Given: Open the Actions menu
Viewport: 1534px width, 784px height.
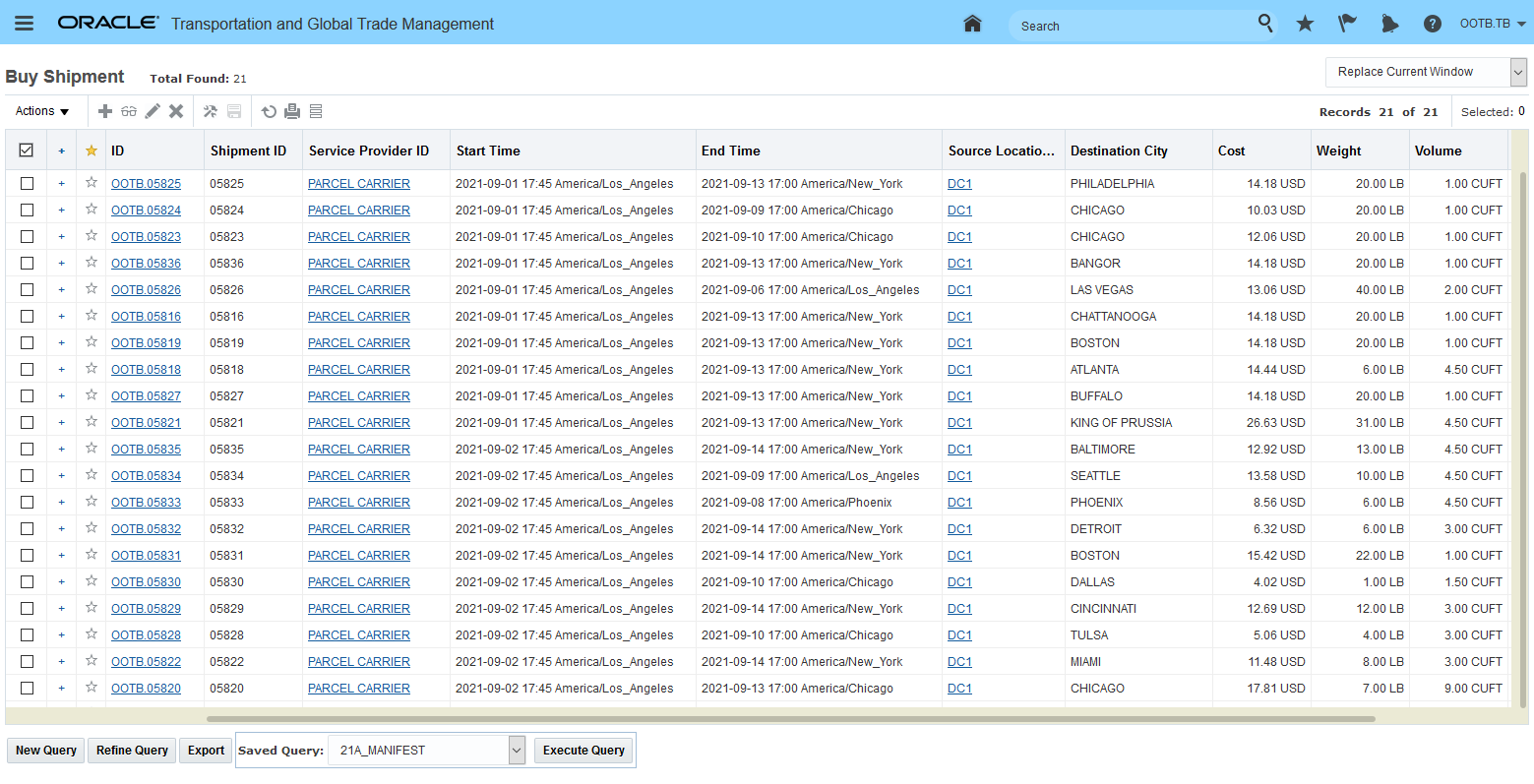Looking at the screenshot, I should coord(42,111).
